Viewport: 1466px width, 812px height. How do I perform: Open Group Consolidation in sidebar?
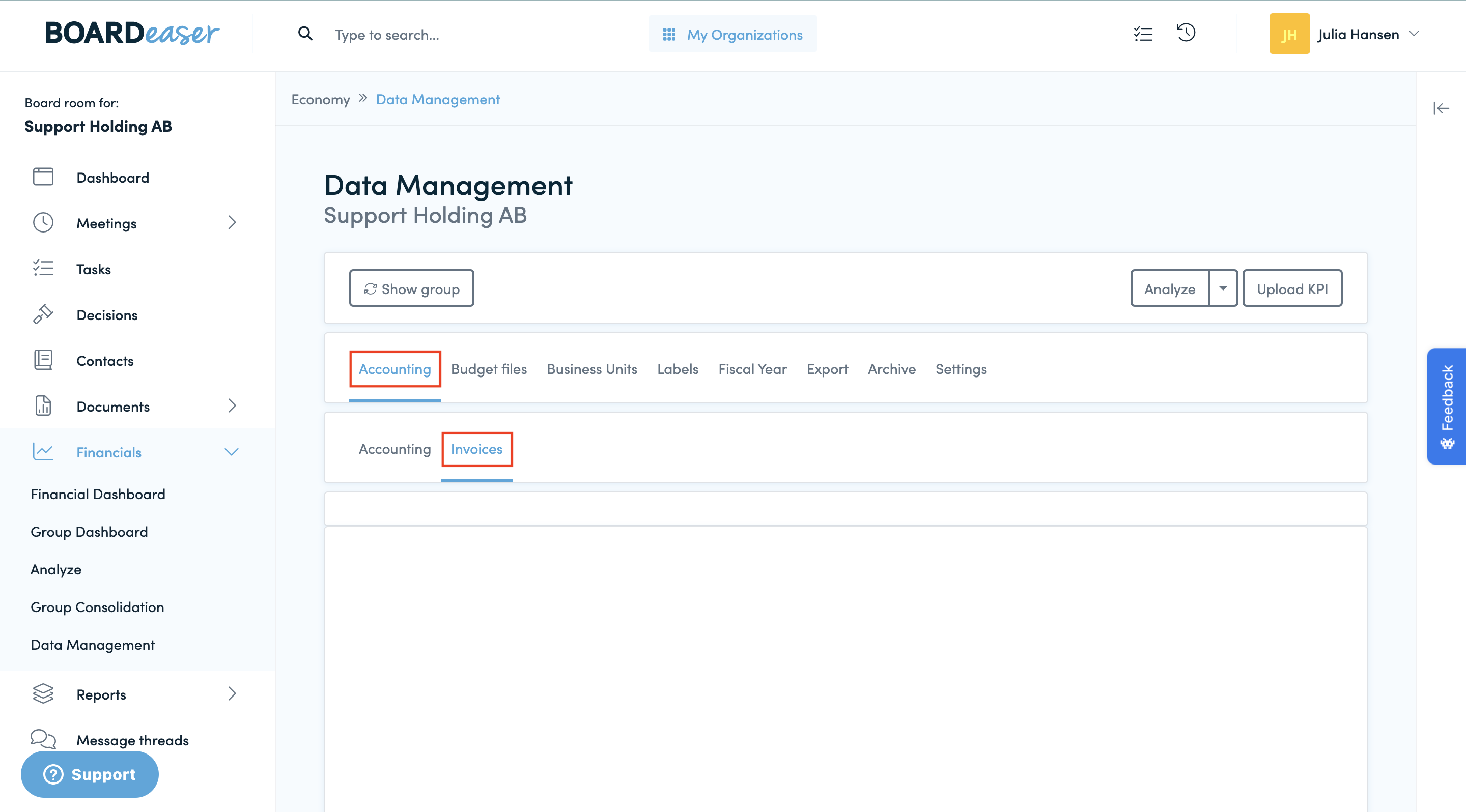pyautogui.click(x=97, y=607)
